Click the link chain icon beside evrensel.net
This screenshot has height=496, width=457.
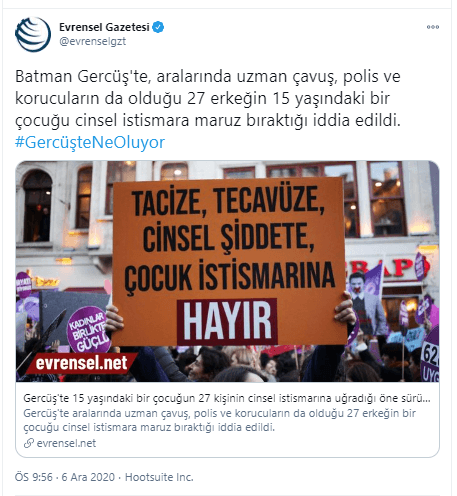[x=29, y=443]
